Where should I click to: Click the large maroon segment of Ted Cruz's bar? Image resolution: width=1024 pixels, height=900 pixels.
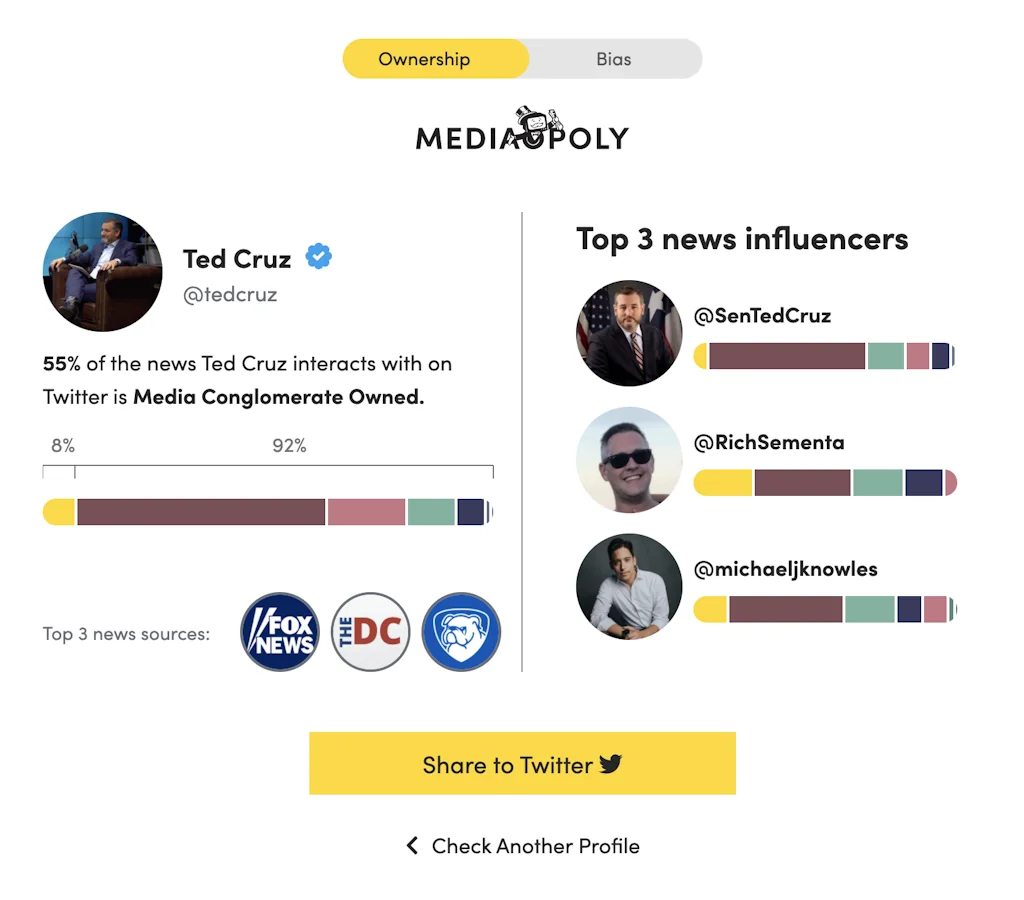(201, 512)
